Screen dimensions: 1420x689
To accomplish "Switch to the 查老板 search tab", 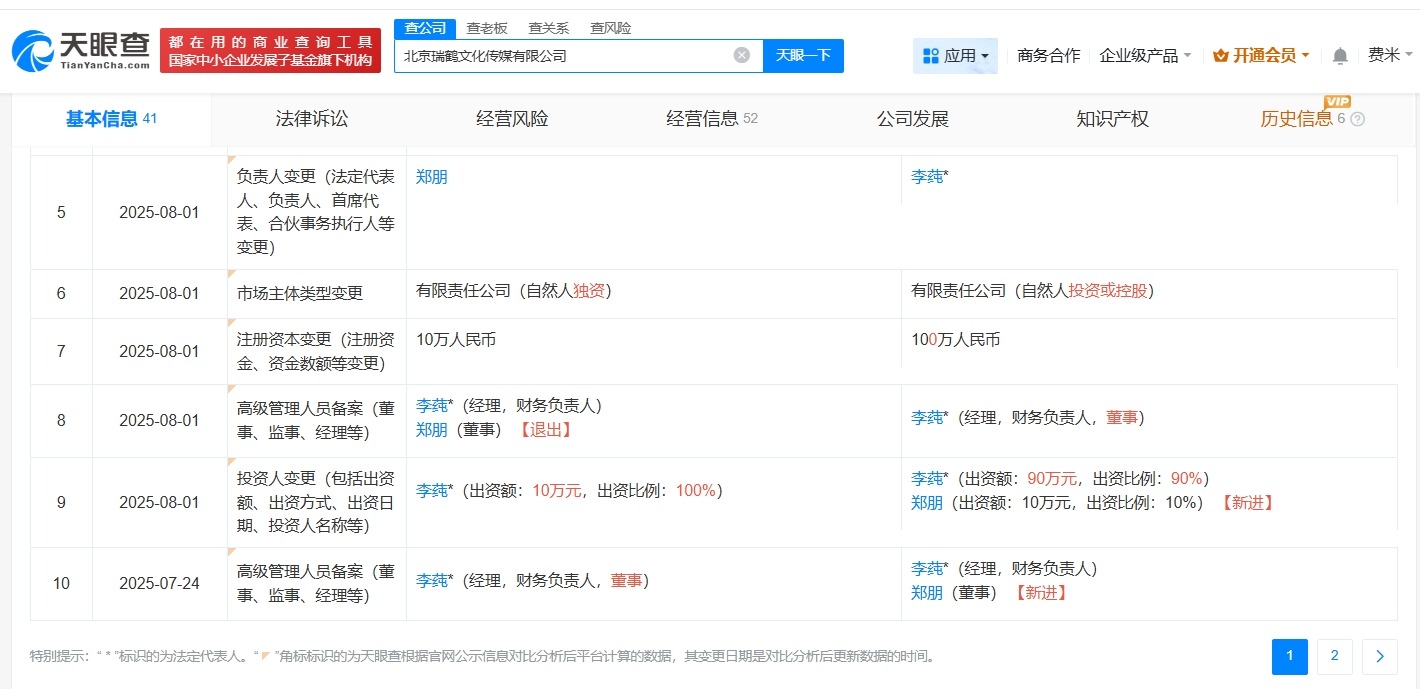I will pyautogui.click(x=486, y=27).
